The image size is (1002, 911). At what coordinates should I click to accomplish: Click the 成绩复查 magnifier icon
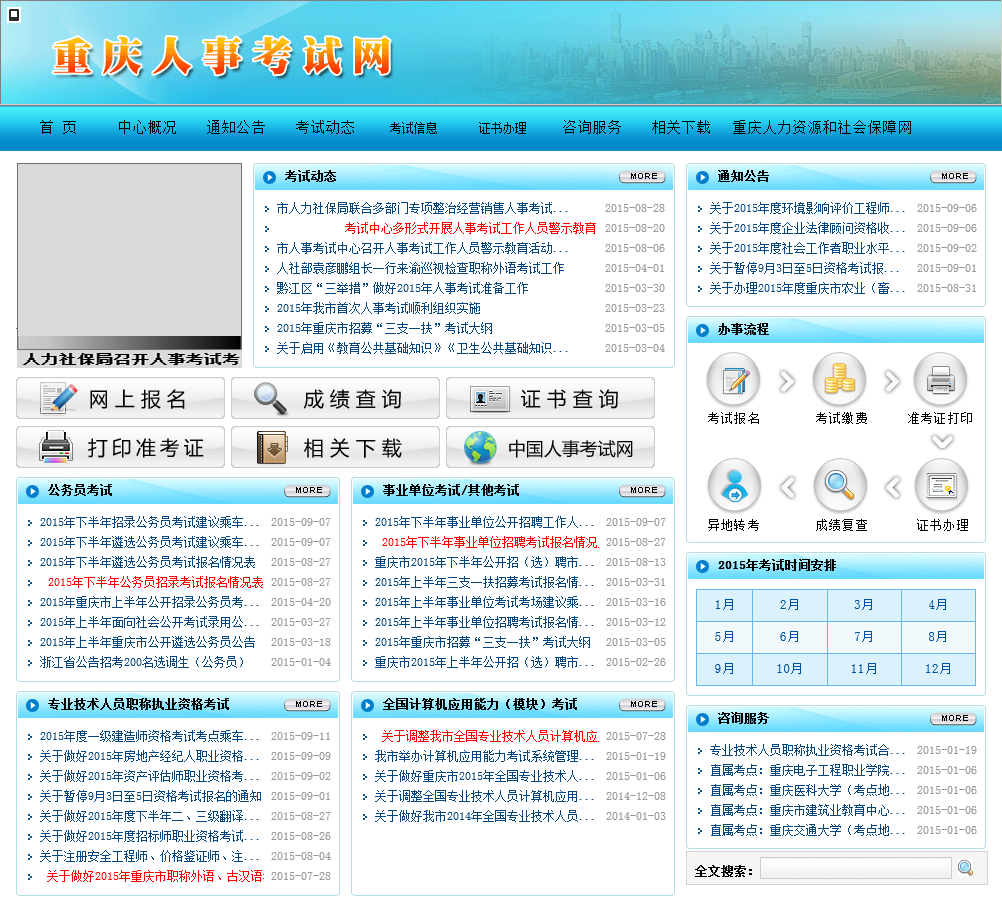(840, 486)
